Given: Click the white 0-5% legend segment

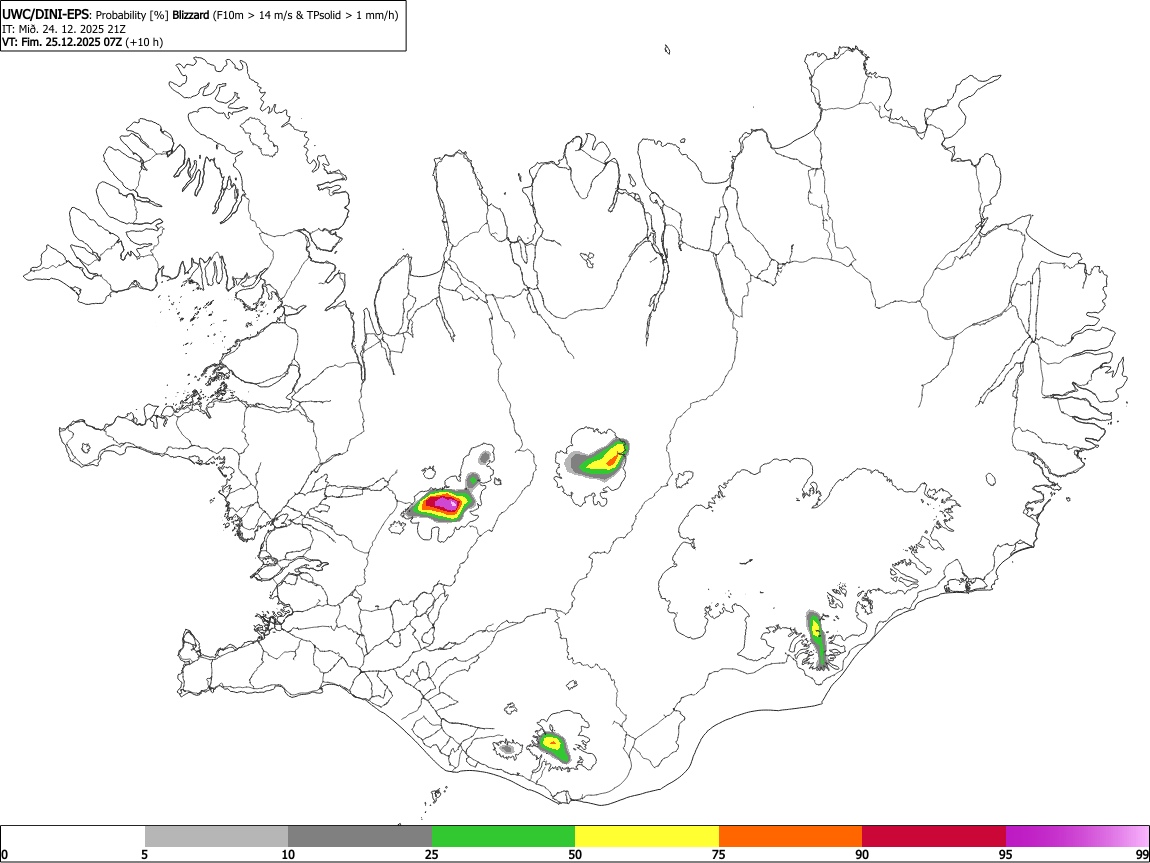Looking at the screenshot, I should [73, 836].
